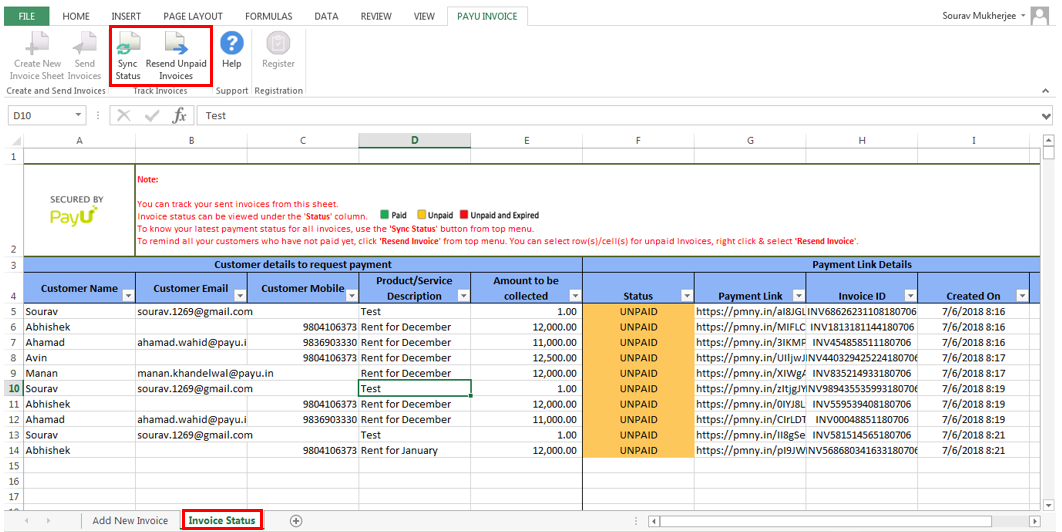The image size is (1062, 532).
Task: Switch to Add New Invoice sheet tab
Action: pyautogui.click(x=130, y=520)
